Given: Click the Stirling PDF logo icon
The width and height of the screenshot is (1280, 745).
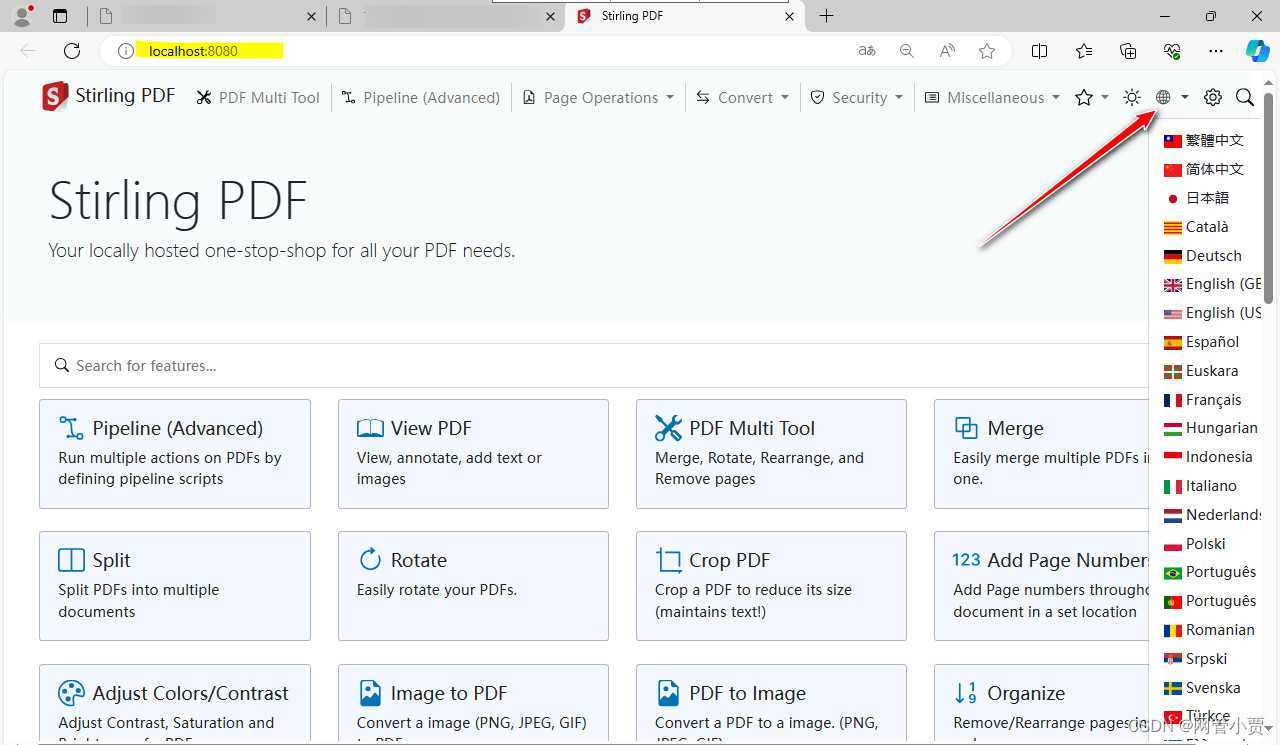Looking at the screenshot, I should click(x=55, y=96).
